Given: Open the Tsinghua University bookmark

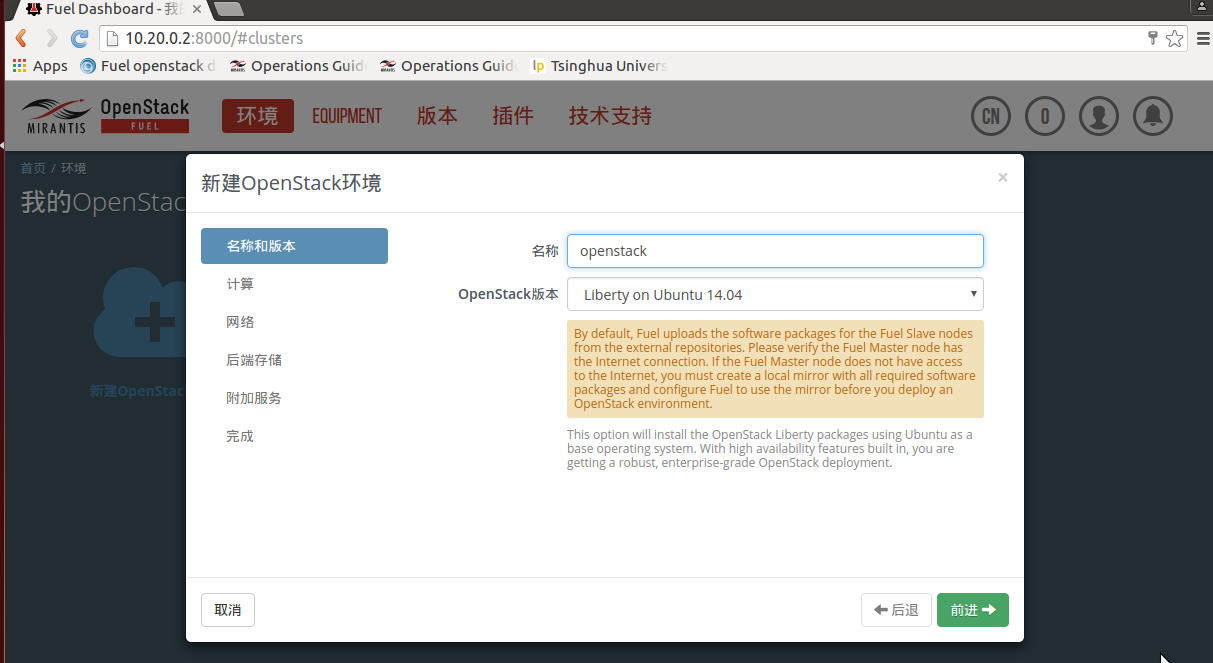Looking at the screenshot, I should coord(599,66).
